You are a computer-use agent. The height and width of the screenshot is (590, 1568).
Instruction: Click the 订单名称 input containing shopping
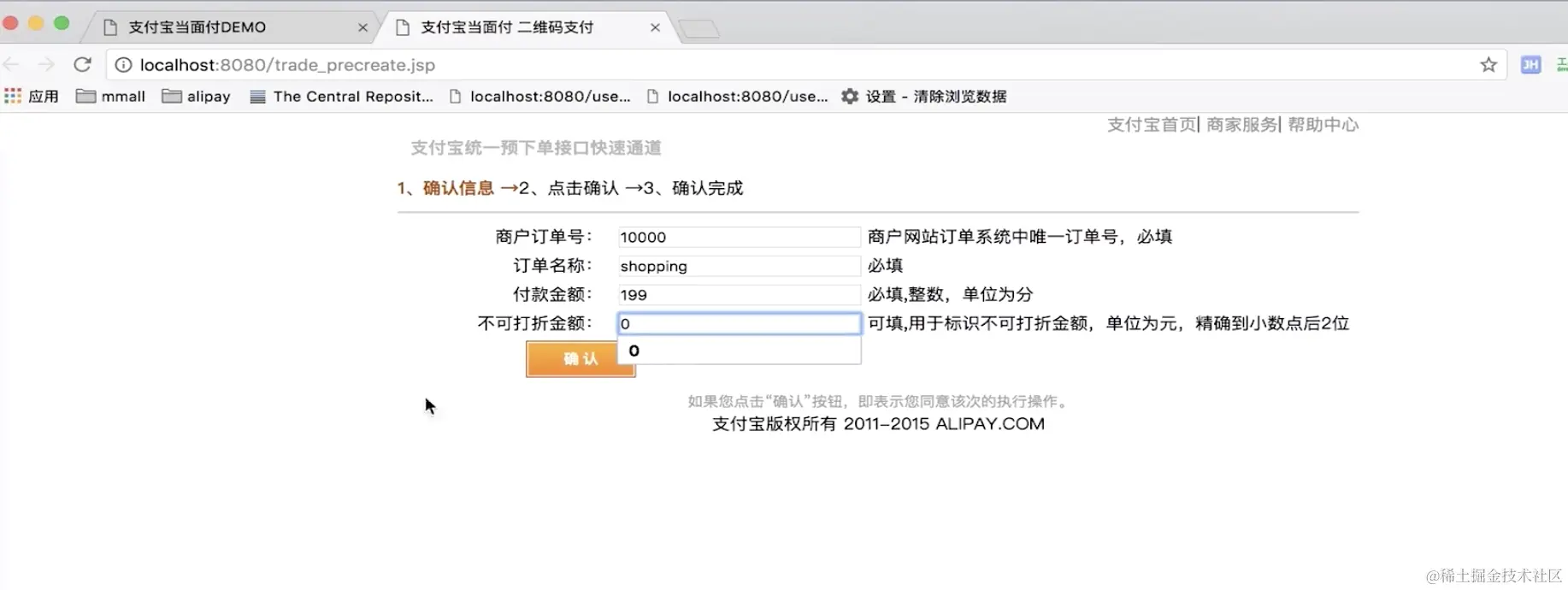(739, 266)
